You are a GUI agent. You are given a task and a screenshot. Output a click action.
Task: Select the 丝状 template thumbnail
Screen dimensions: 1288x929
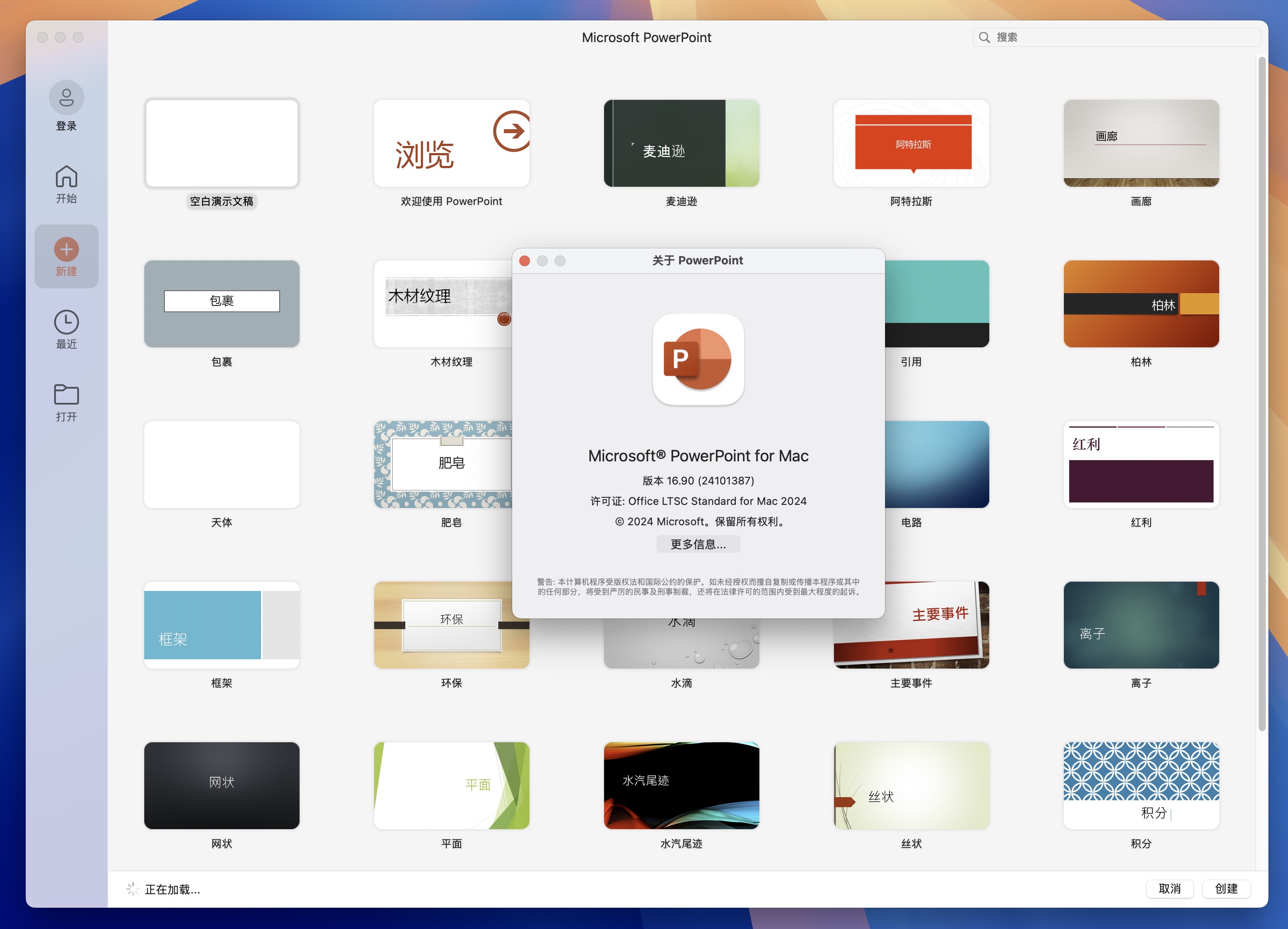[x=912, y=785]
